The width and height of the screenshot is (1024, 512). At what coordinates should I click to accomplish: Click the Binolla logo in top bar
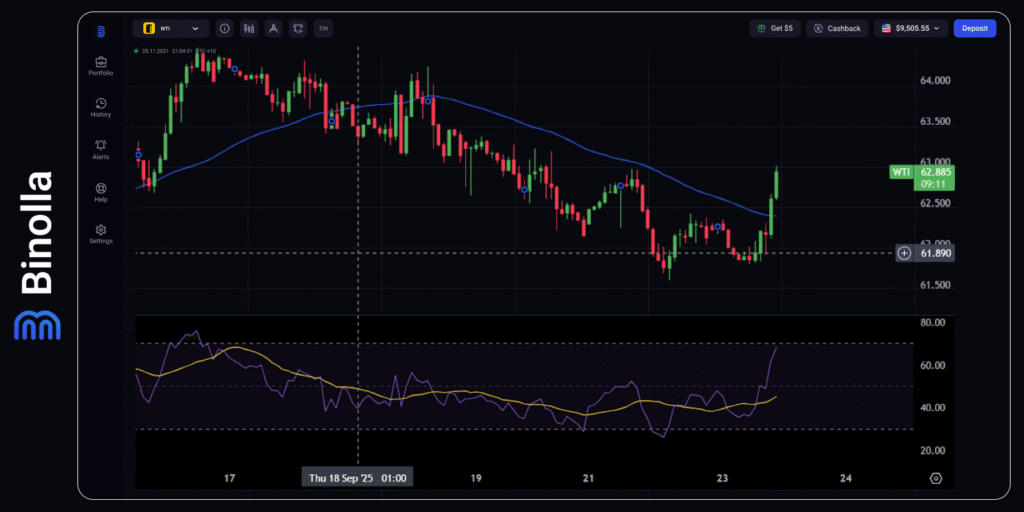pos(100,31)
